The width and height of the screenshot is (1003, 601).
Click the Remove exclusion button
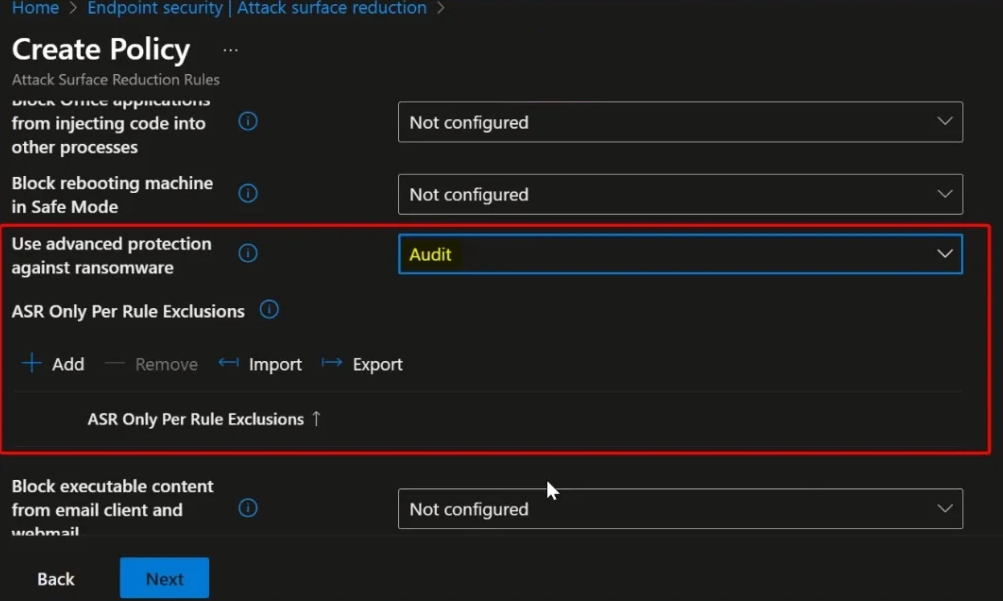pyautogui.click(x=151, y=364)
